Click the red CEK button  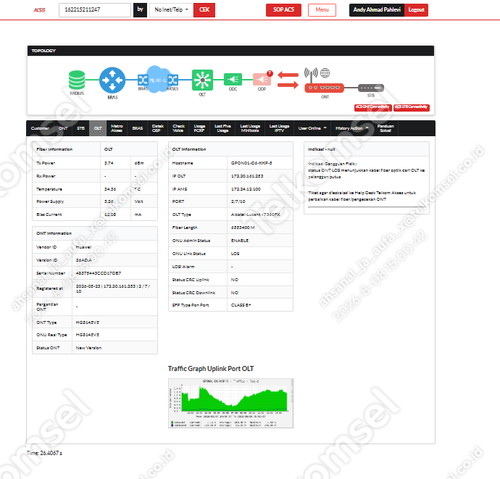pyautogui.click(x=204, y=10)
